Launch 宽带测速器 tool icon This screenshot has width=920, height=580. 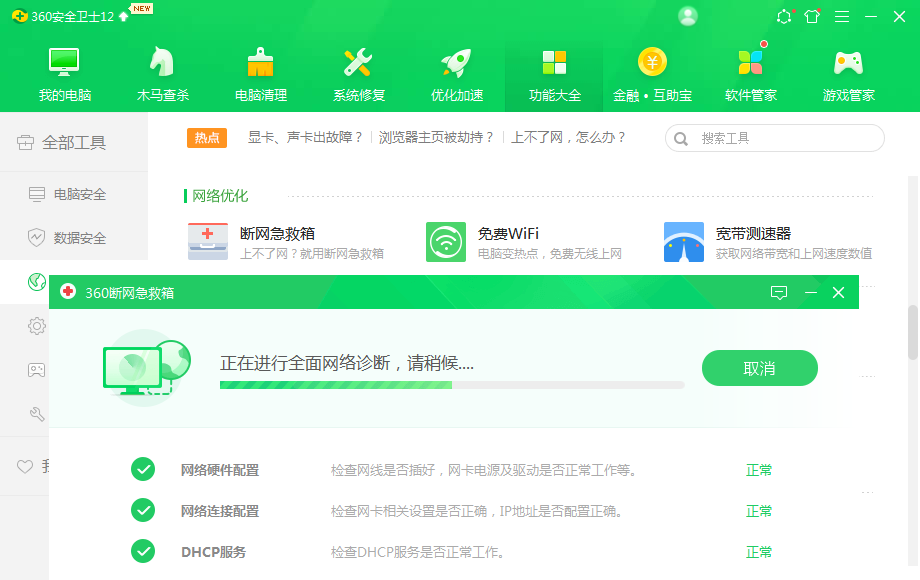(x=684, y=242)
